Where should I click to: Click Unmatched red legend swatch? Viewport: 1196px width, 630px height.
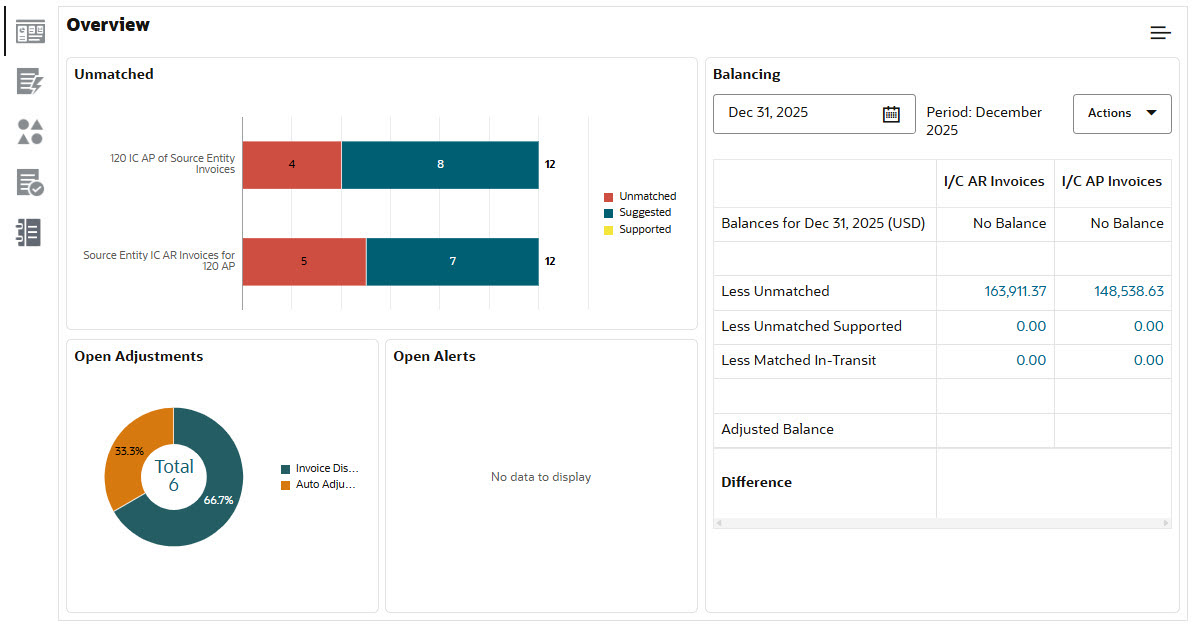tap(609, 197)
